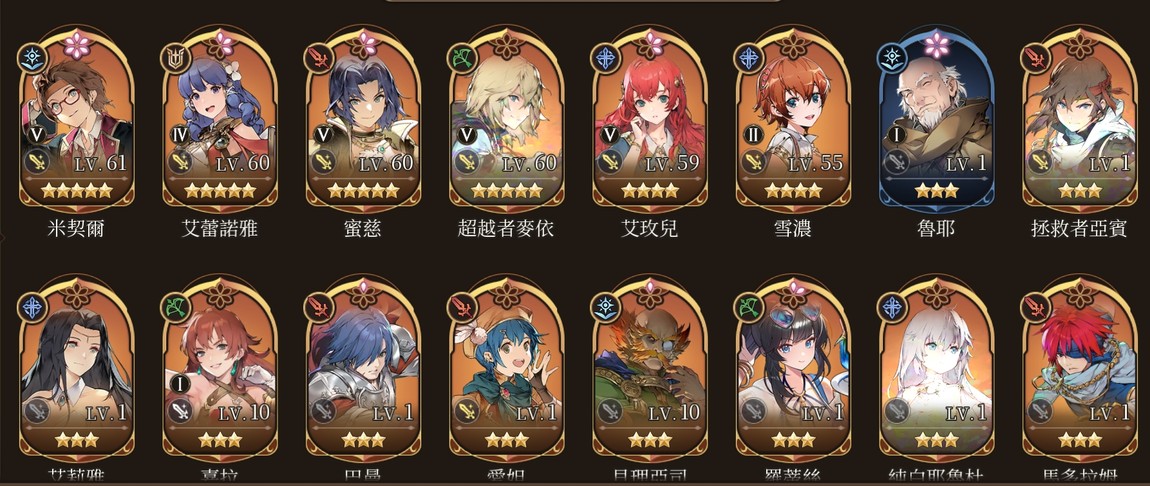The image size is (1150, 486).
Task: Click the archer icon on the goggles girl card
Action: (750, 307)
